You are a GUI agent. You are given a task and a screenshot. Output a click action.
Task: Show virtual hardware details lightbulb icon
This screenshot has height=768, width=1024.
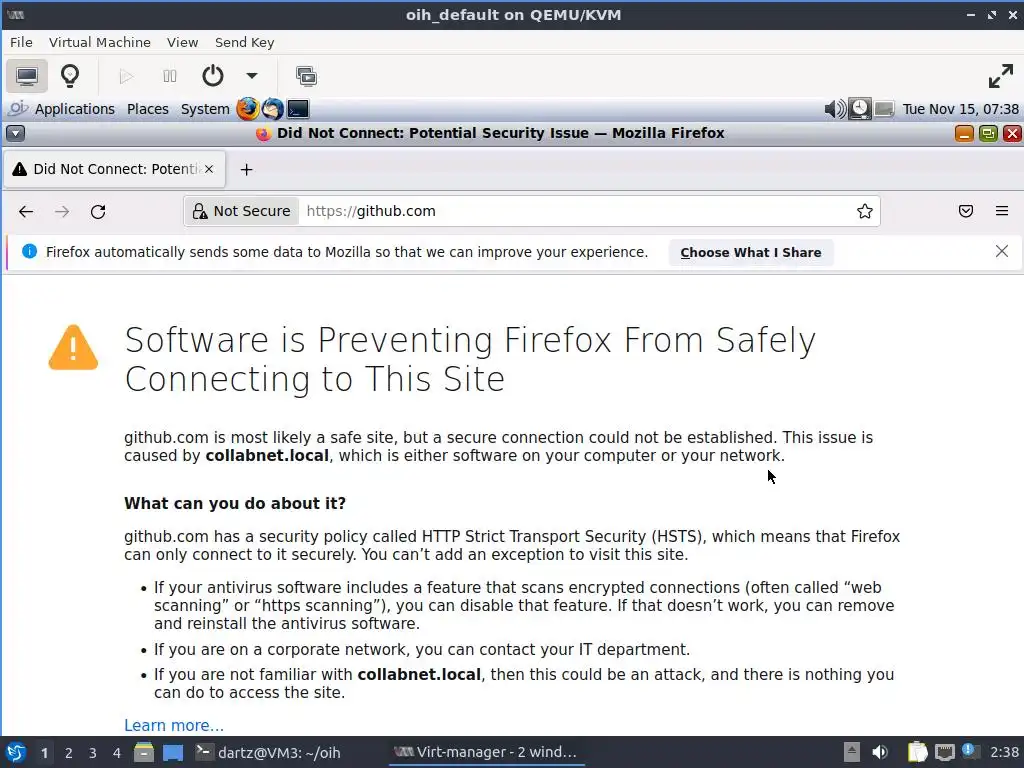(70, 76)
